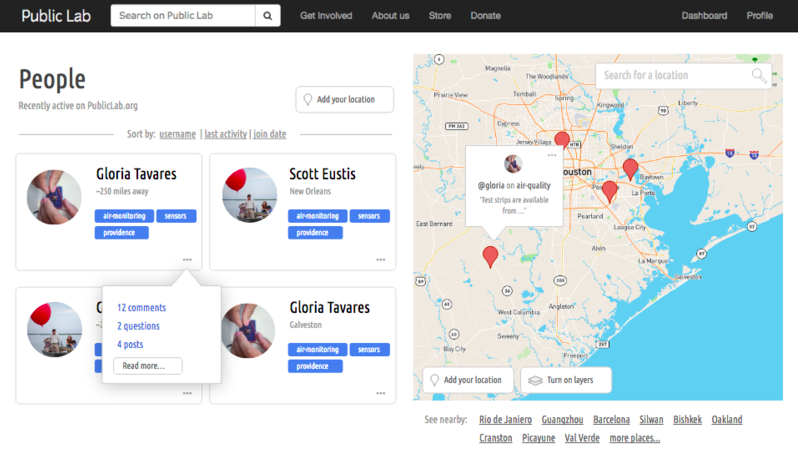See nearby Picayune
The height and width of the screenshot is (462, 802).
[539, 438]
